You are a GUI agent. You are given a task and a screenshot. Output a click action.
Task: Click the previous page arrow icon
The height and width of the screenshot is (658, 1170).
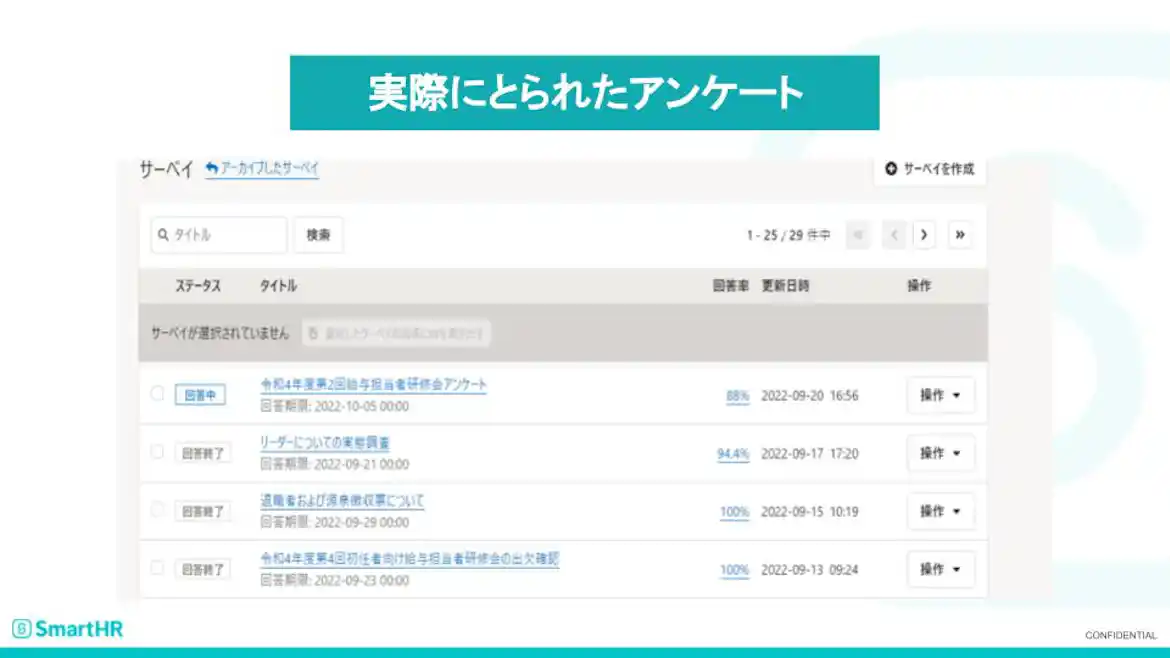(893, 235)
